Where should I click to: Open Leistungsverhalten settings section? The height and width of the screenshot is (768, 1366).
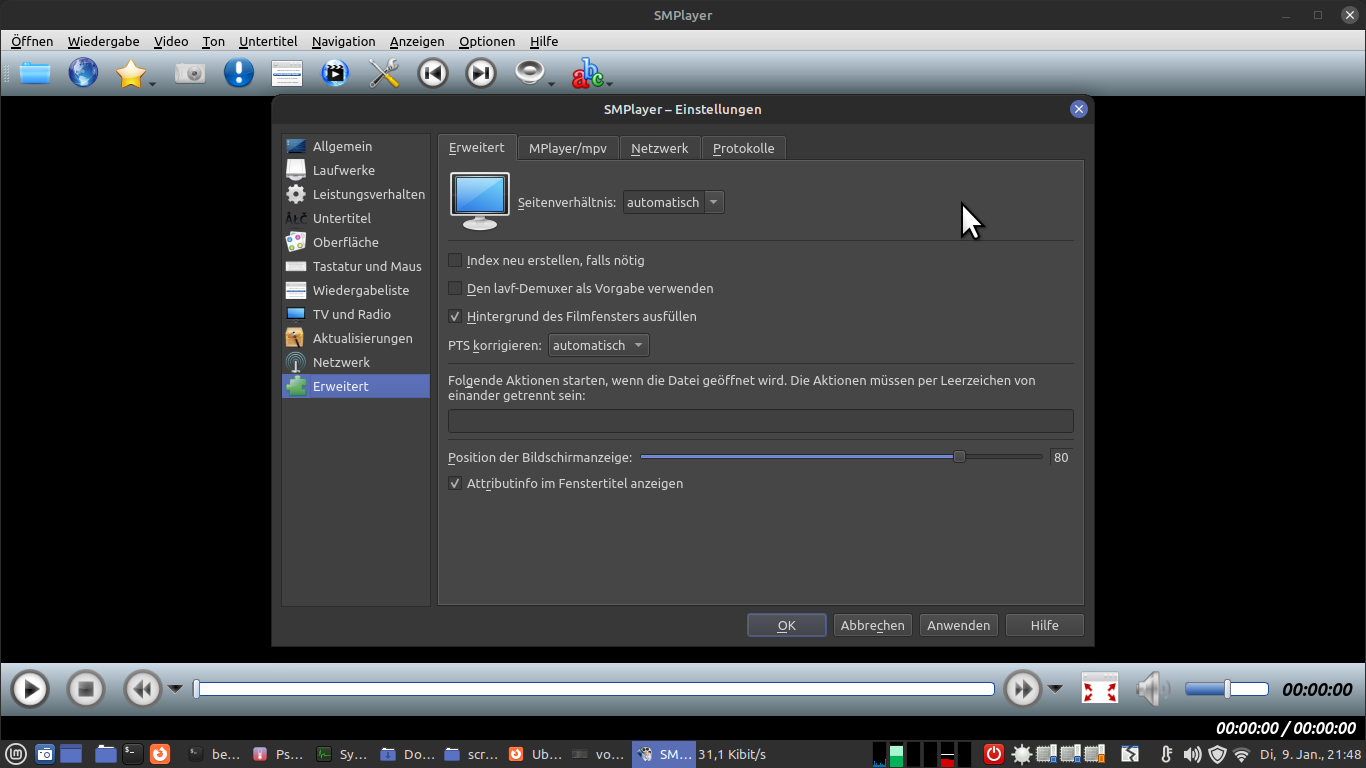[356, 194]
